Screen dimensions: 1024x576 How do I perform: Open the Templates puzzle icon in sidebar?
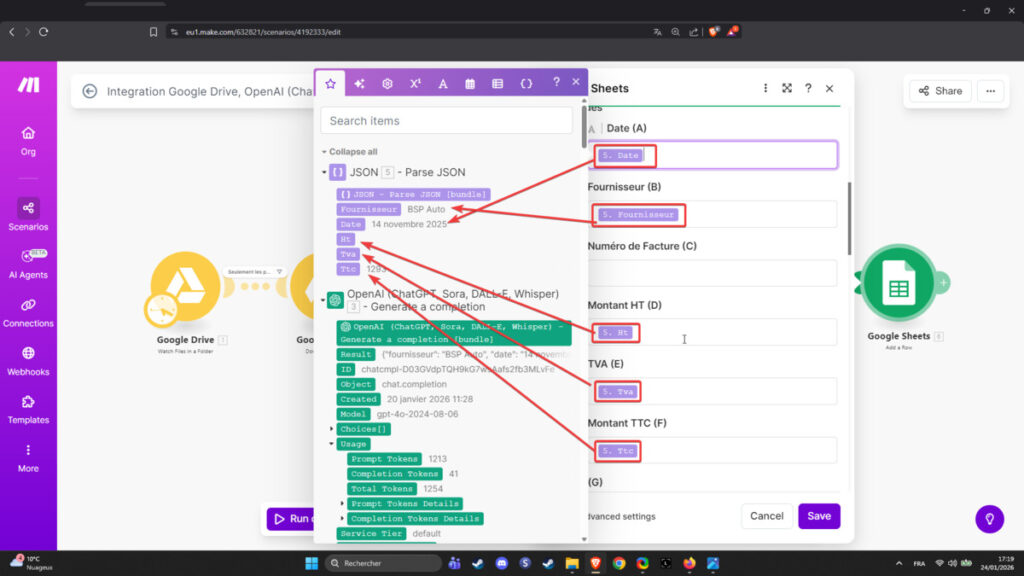click(x=28, y=402)
